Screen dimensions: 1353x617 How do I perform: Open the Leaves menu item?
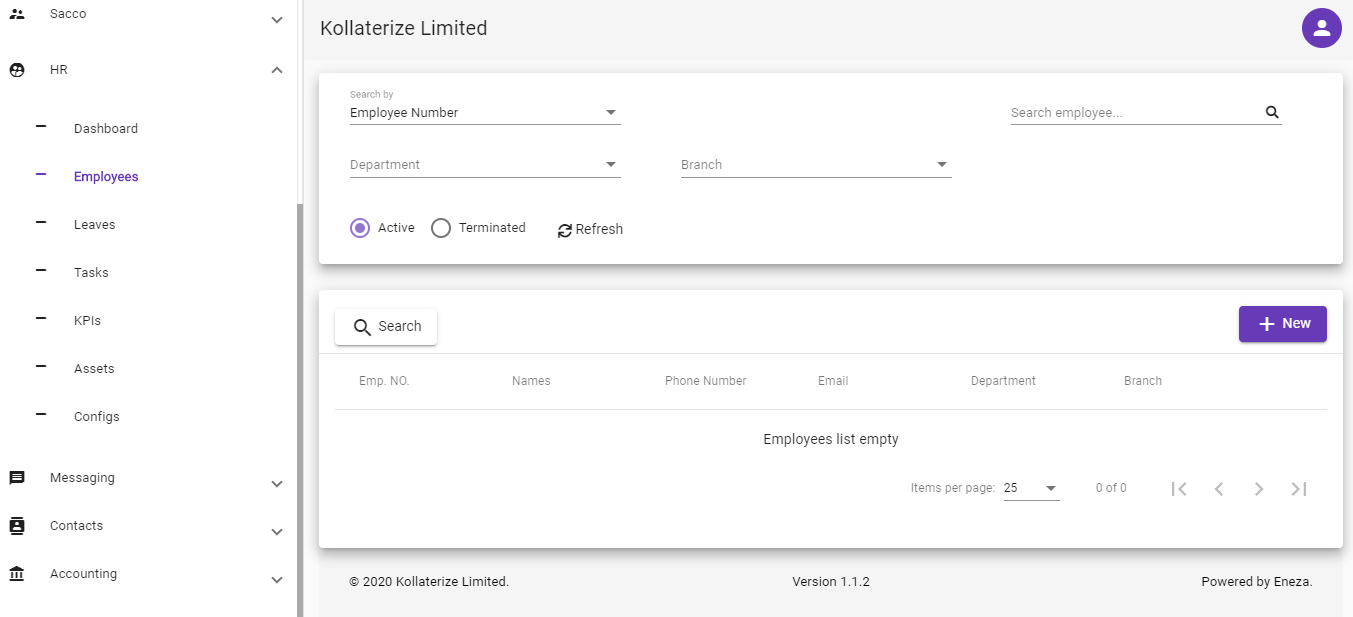click(x=95, y=225)
